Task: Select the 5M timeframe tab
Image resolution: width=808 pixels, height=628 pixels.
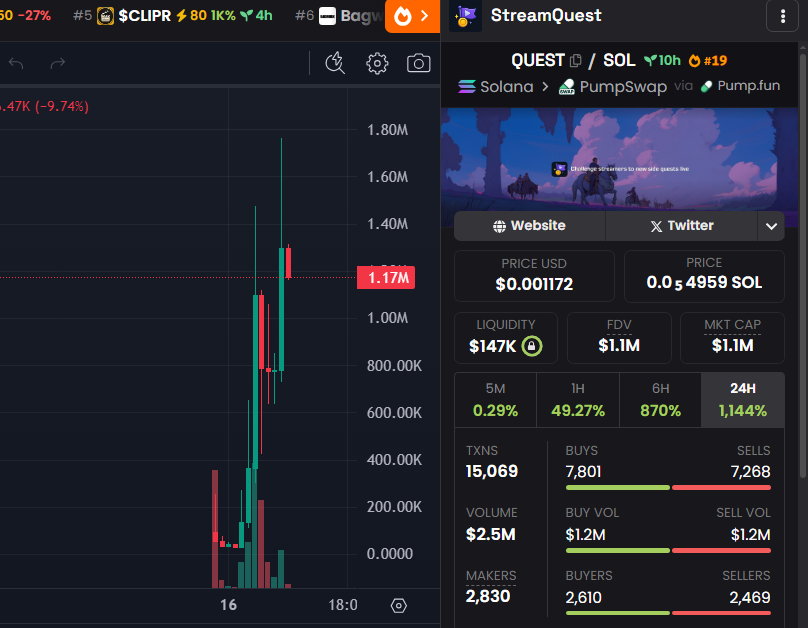Action: [x=495, y=400]
